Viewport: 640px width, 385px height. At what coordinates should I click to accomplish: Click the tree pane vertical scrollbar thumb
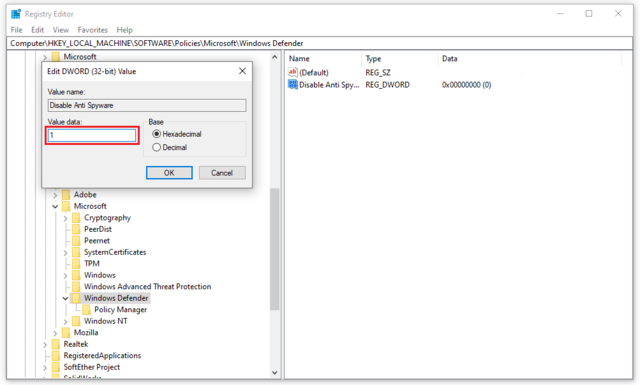[x=275, y=249]
